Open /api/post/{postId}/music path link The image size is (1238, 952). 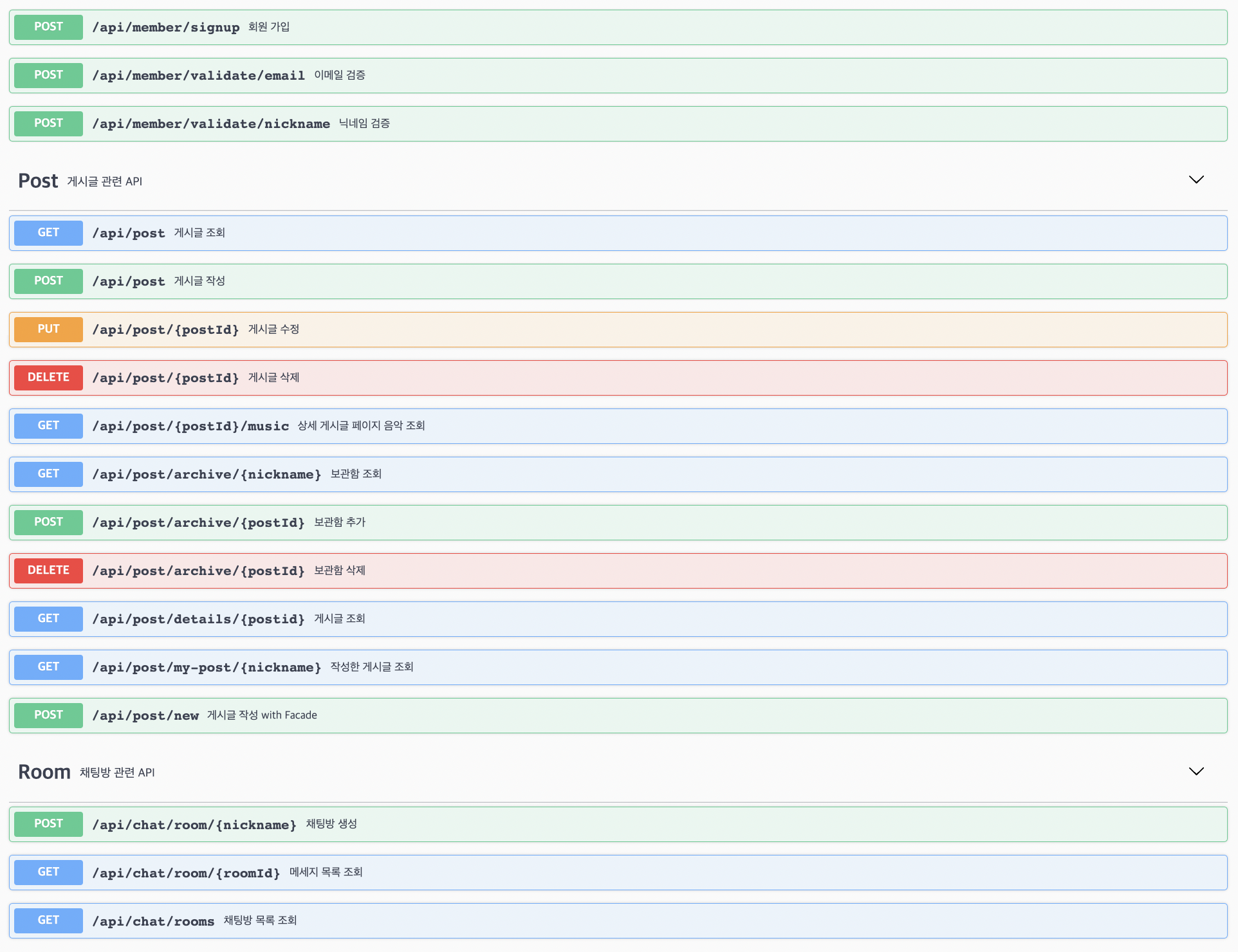(x=190, y=426)
